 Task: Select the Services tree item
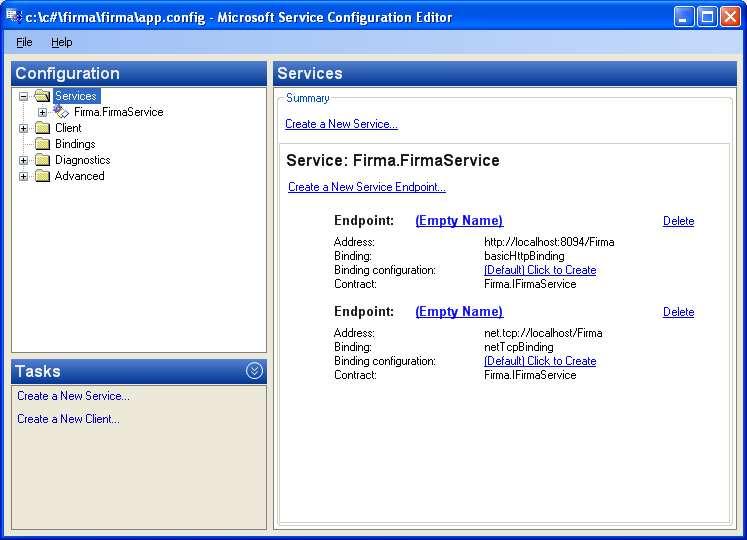pyautogui.click(x=76, y=96)
